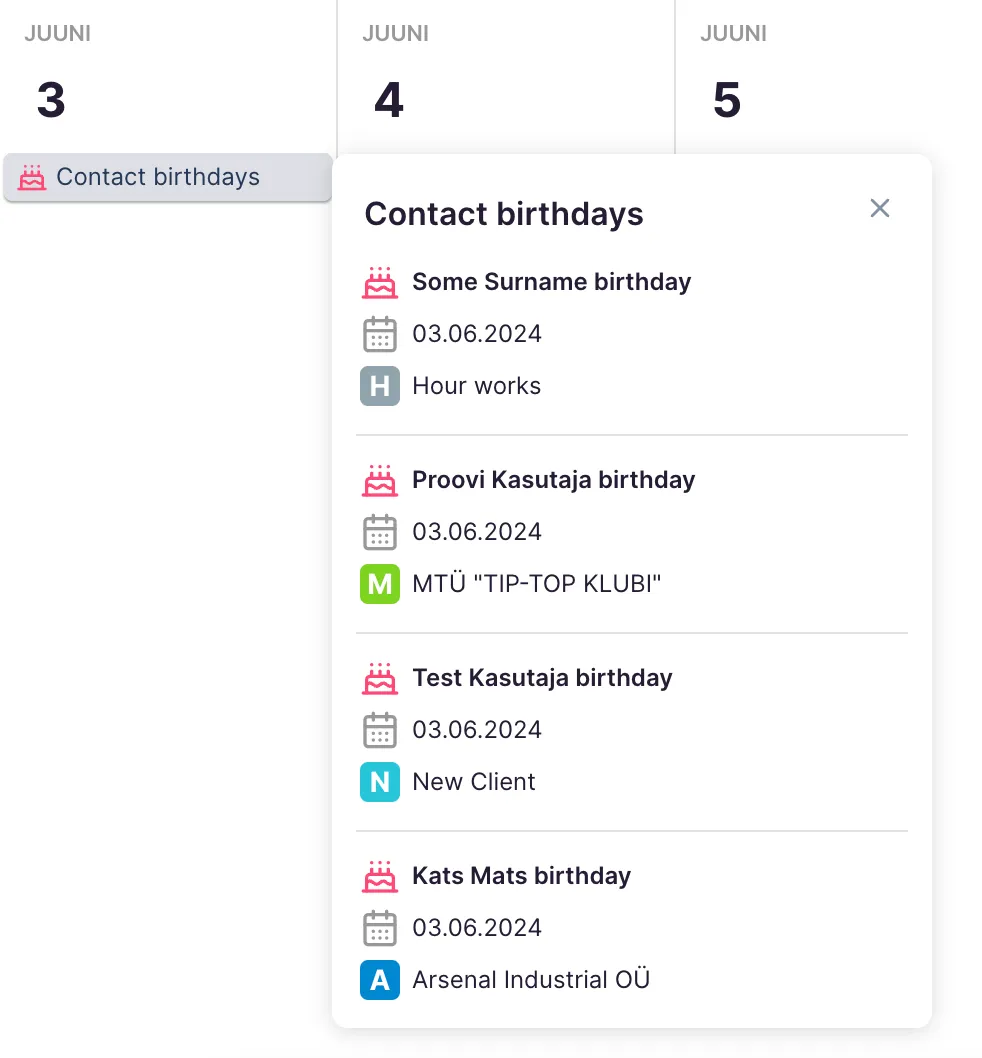The width and height of the screenshot is (982, 1058).
Task: Click the calendar date icon under Kats Mats birthday
Action: [x=380, y=928]
